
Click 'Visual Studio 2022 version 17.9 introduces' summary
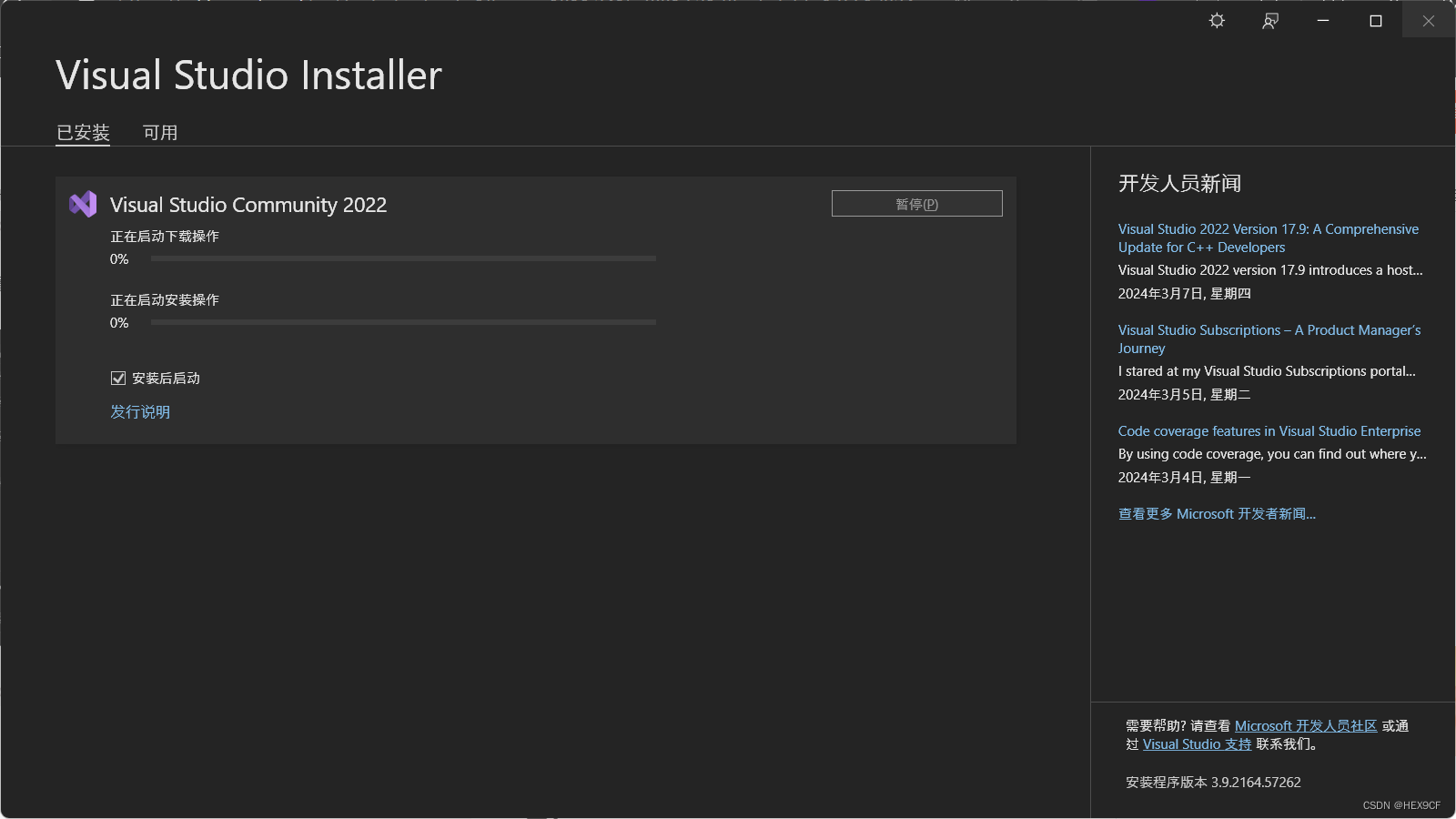click(1270, 270)
